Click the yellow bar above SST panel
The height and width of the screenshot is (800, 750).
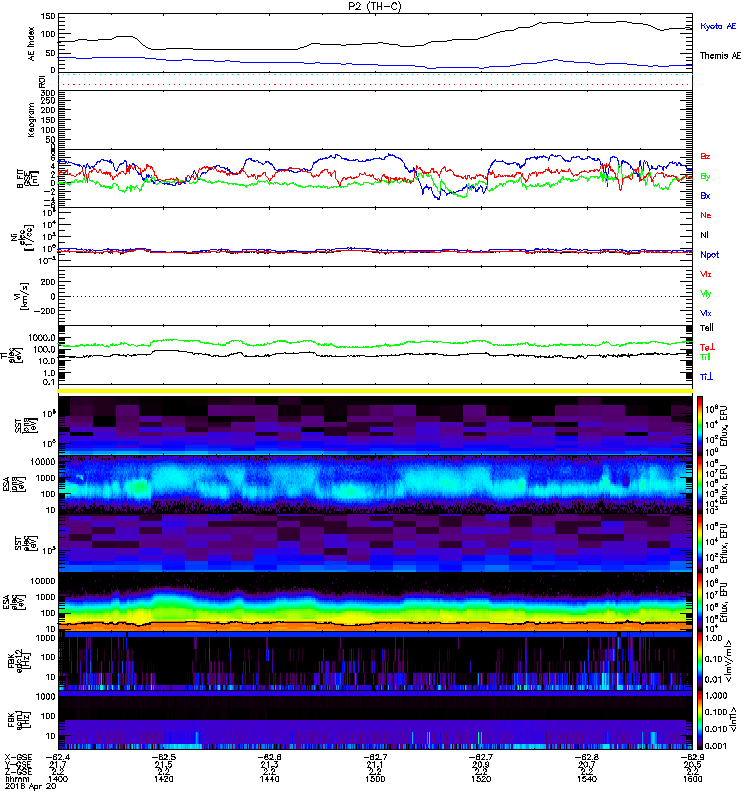click(x=375, y=391)
